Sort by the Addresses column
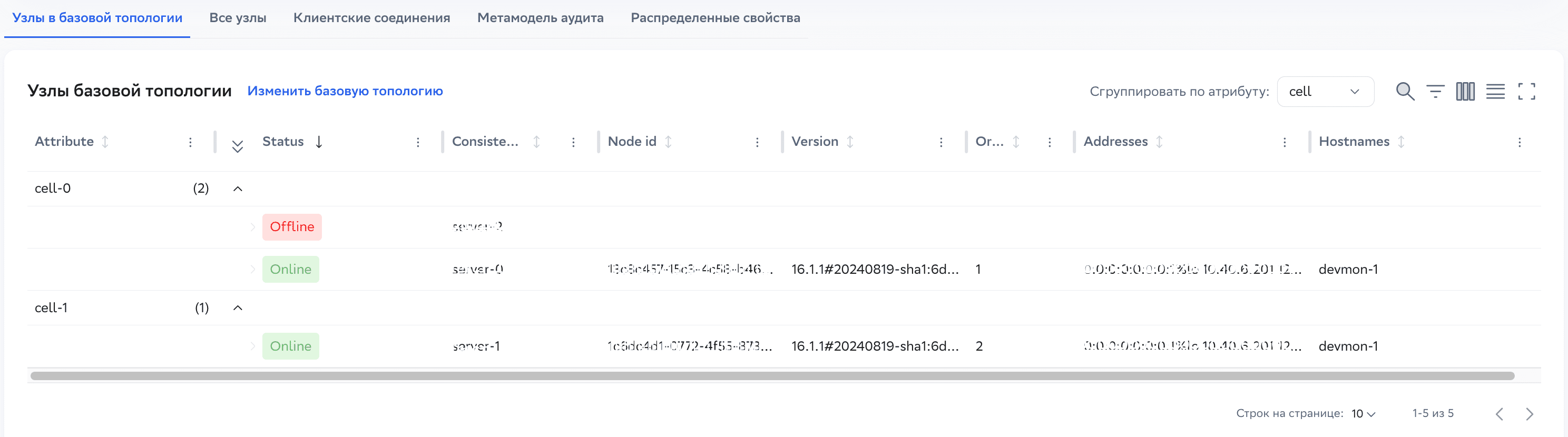 pos(1159,142)
